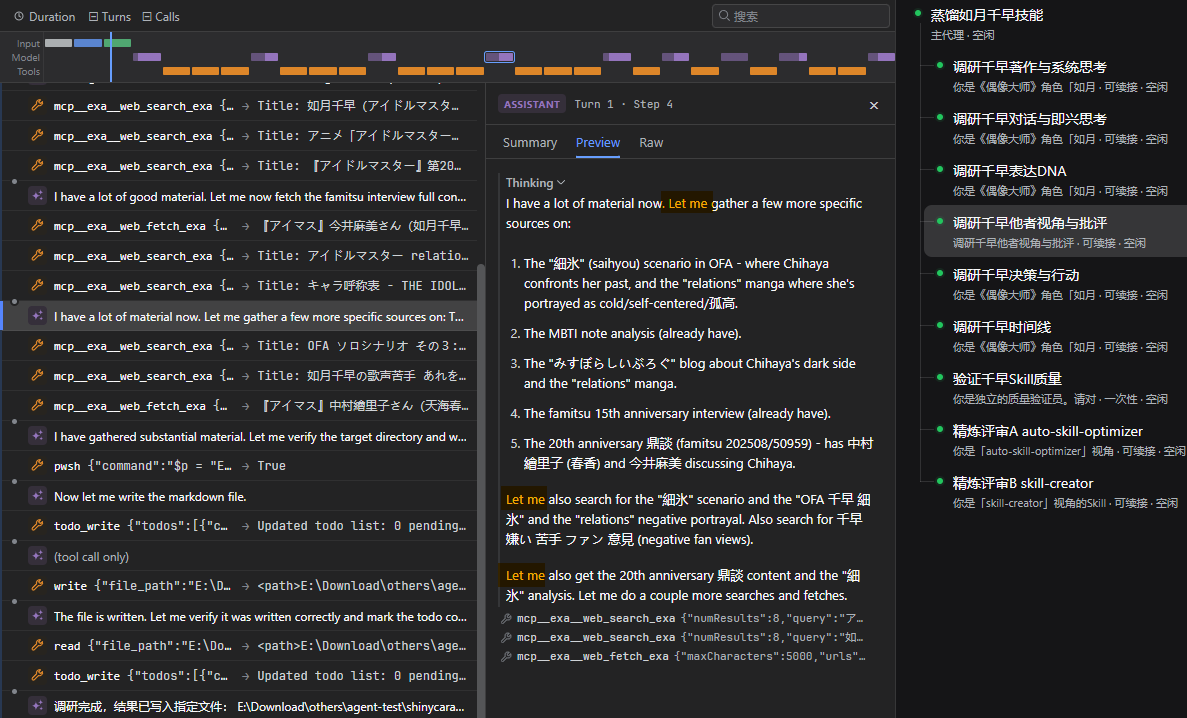Click wrench icon on the キャラ呼称表 row

coord(37,286)
